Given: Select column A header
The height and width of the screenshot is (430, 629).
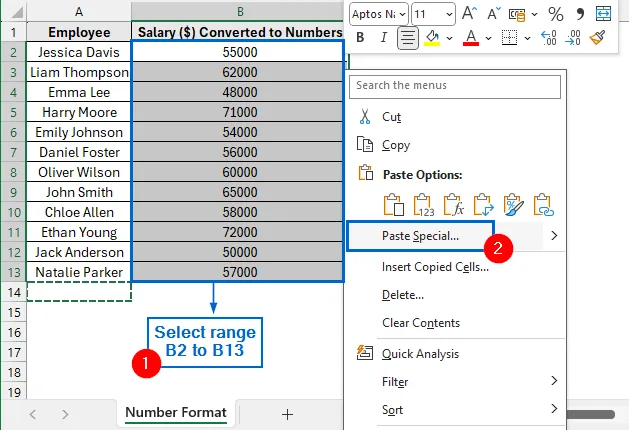Looking at the screenshot, I should tap(79, 12).
